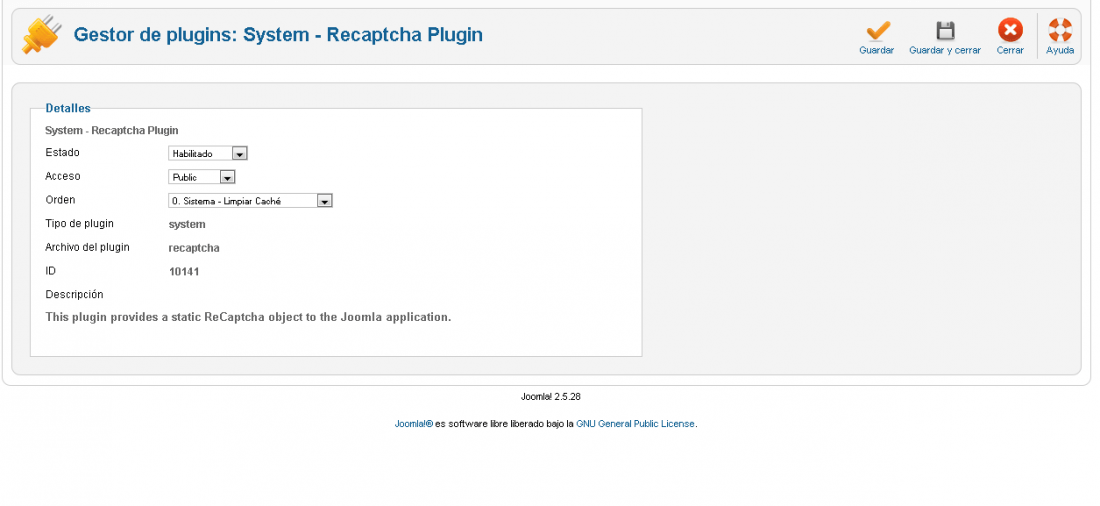Click the plugin plug icon in header

click(x=41, y=35)
